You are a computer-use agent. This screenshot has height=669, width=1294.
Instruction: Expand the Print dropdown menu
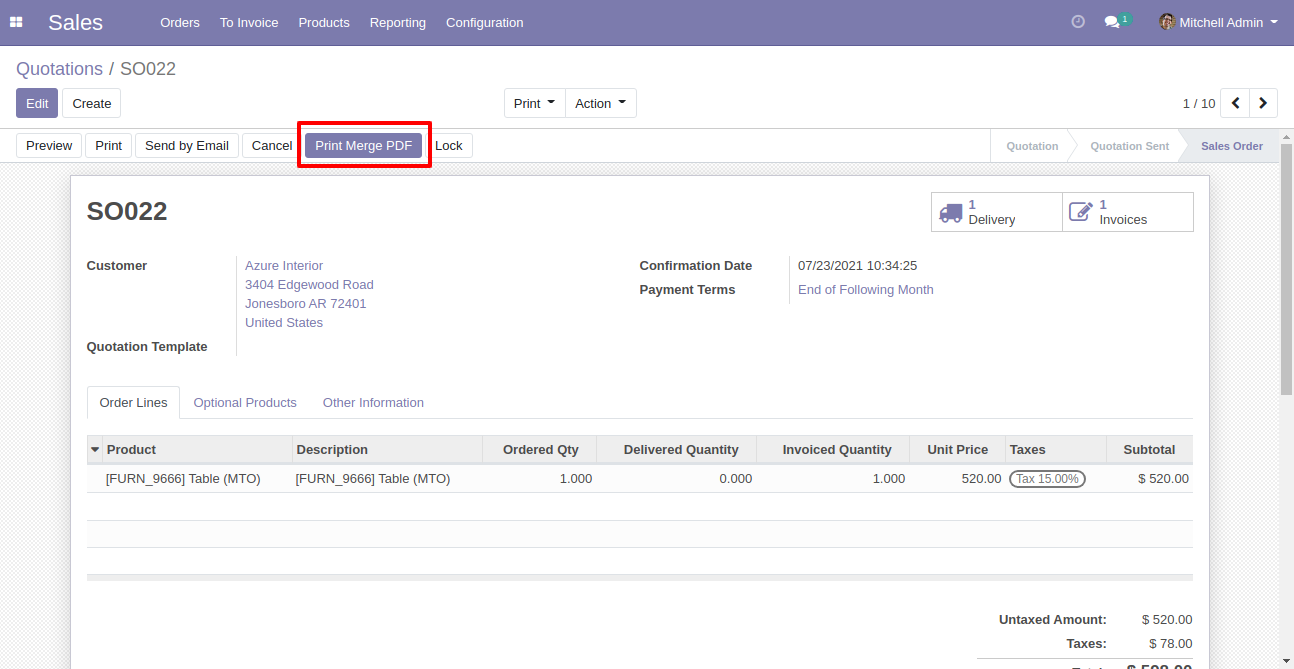534,103
